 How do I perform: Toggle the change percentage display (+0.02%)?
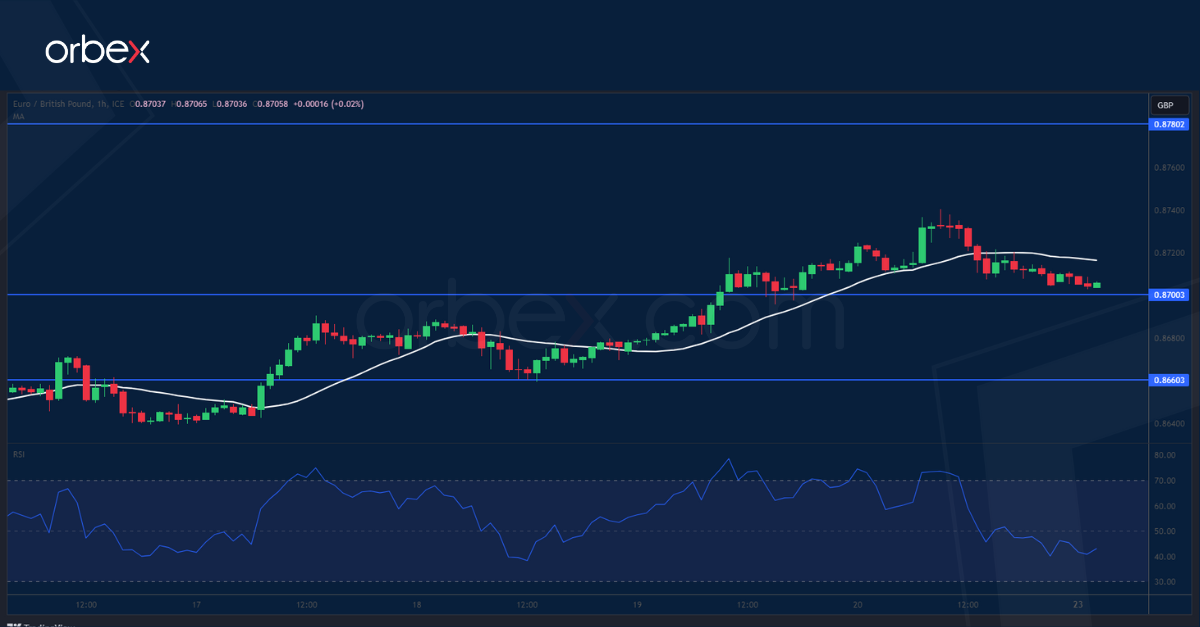tap(347, 104)
